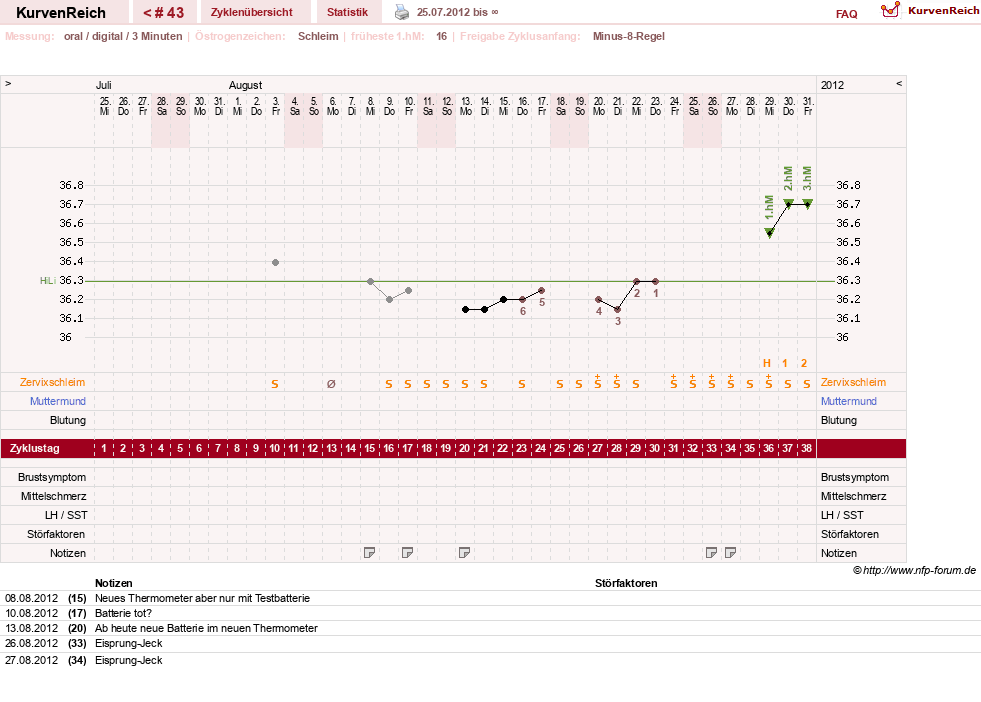Click the 2.hM green triangle marker
981x702 pixels.
[788, 203]
